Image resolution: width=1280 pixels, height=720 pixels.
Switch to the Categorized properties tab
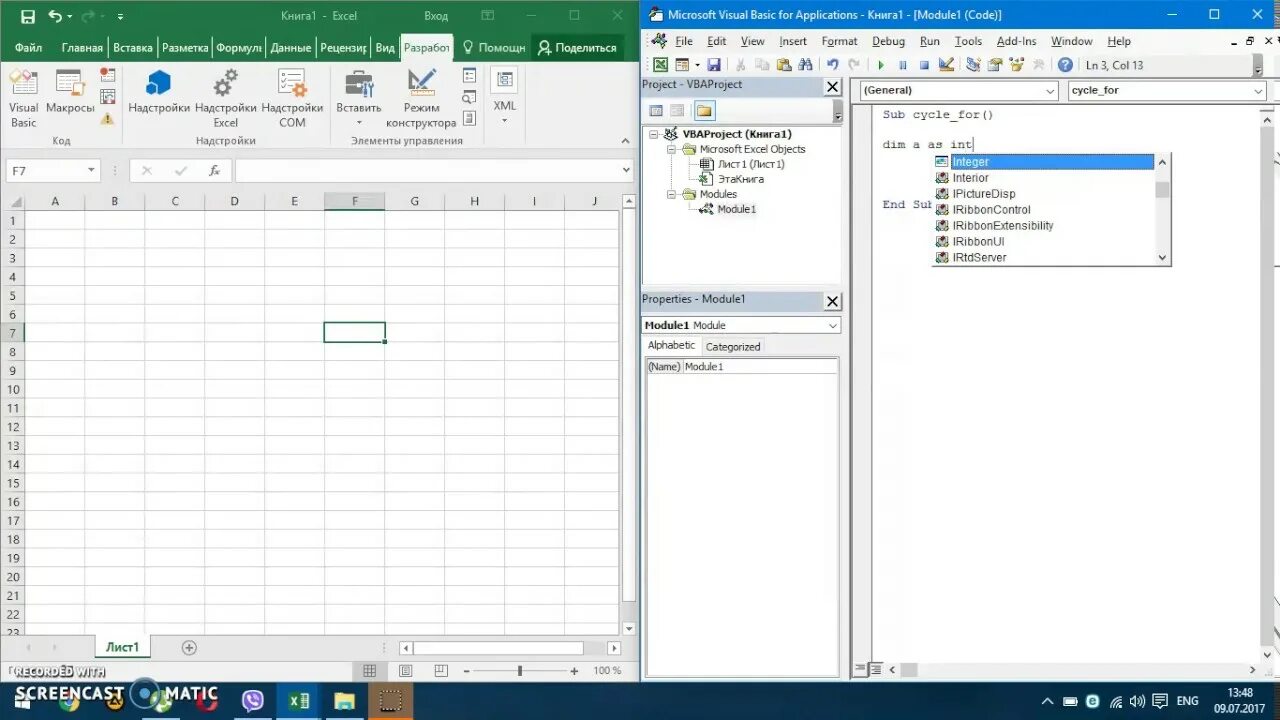click(733, 347)
